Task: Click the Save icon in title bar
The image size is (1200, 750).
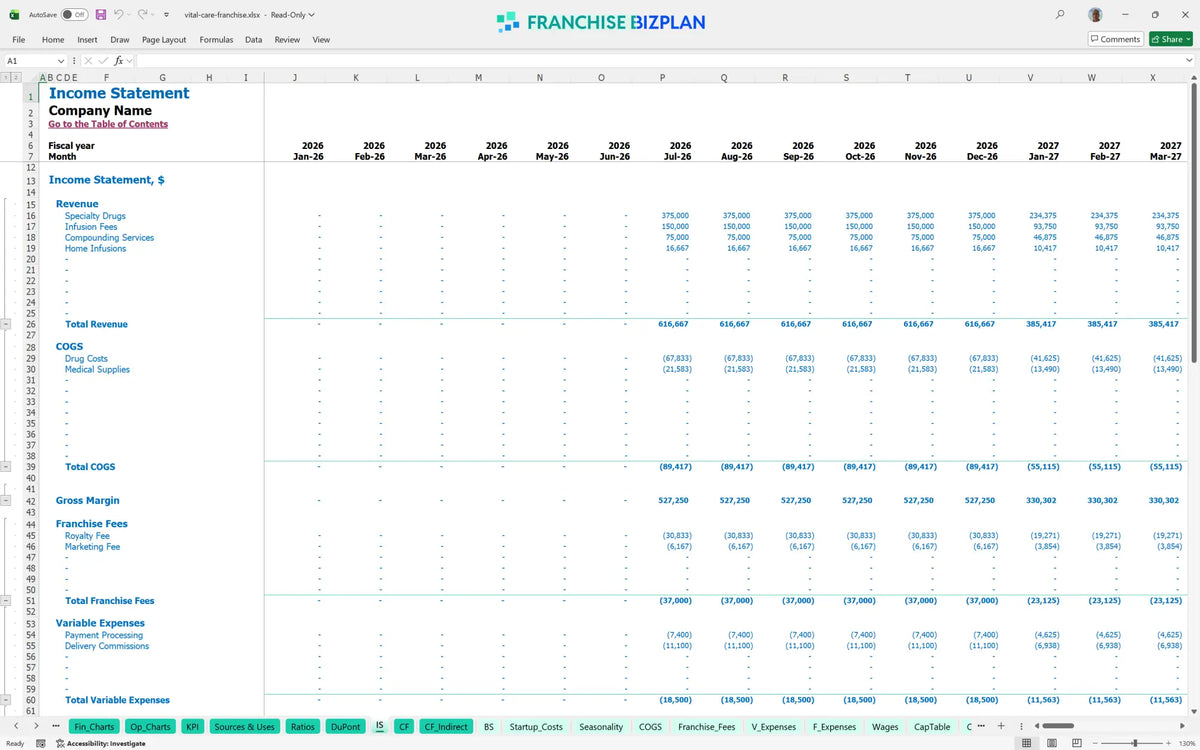Action: 101,15
